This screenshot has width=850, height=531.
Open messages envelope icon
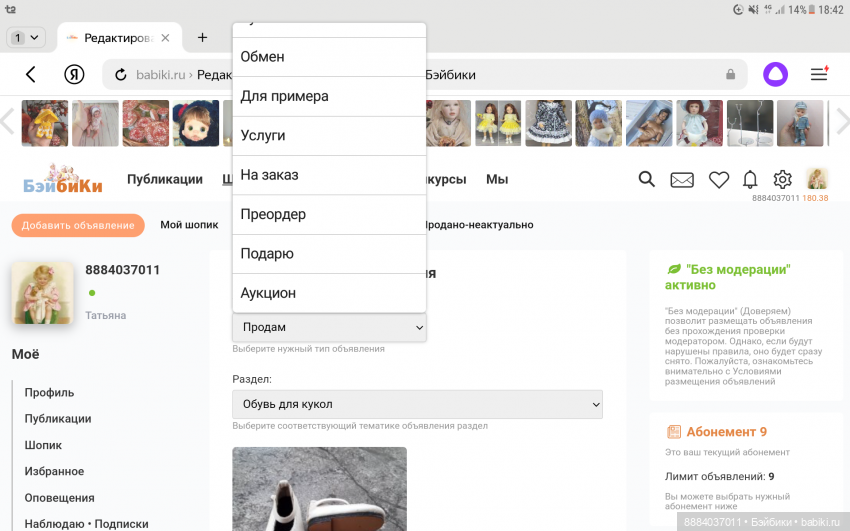click(x=682, y=180)
